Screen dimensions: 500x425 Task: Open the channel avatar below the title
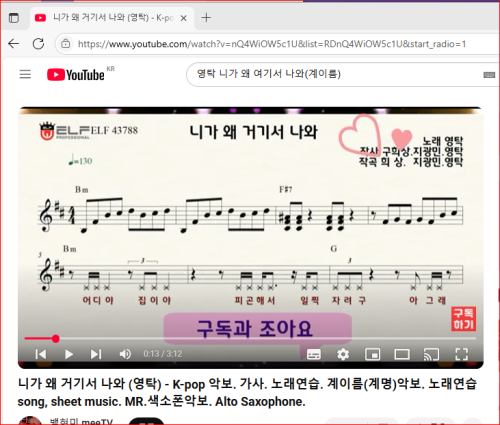(x=30, y=421)
